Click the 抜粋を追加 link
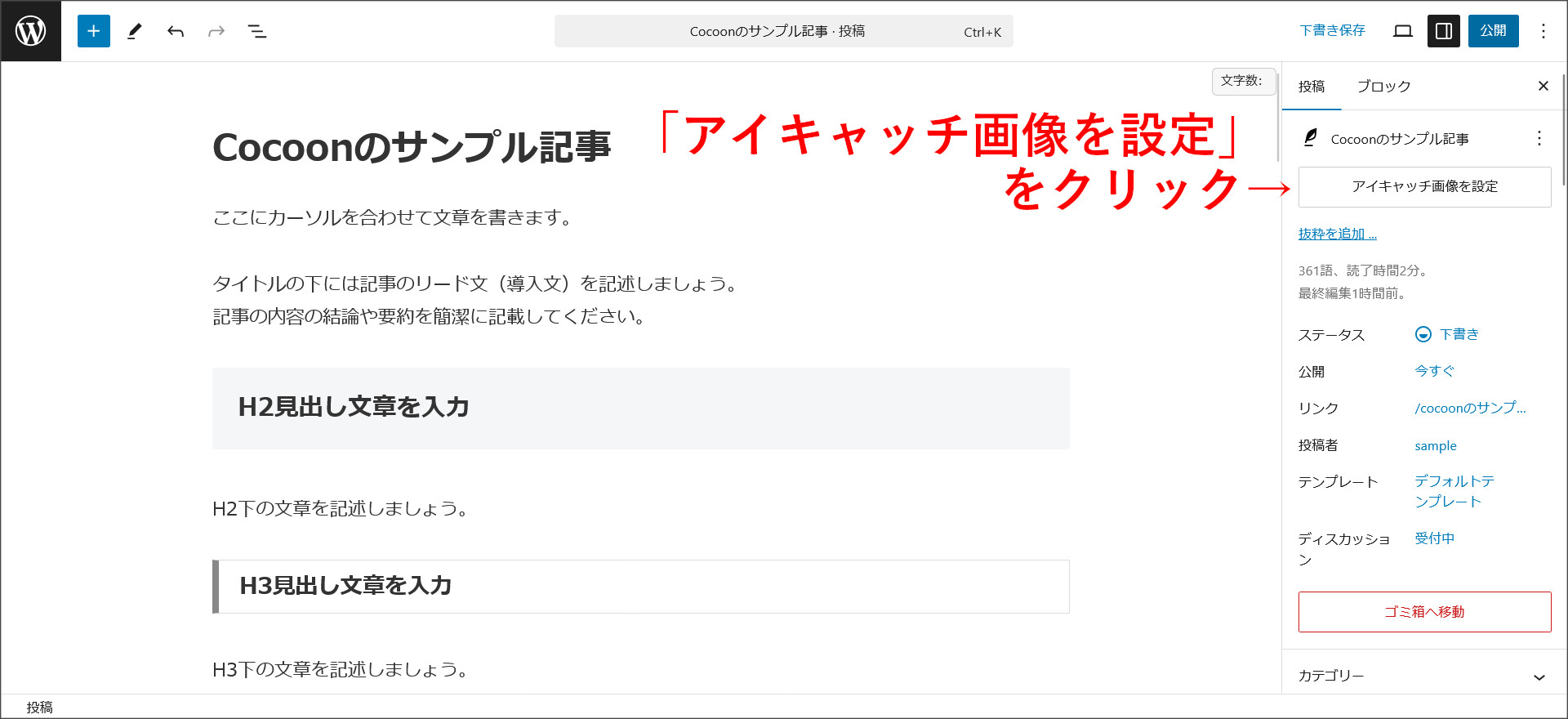This screenshot has width=1568, height=719. (x=1338, y=234)
